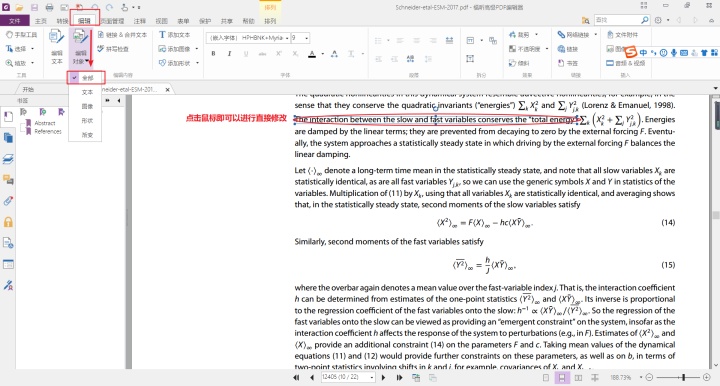The image size is (720, 386).
Task: Go to previous page button
Action: tap(312, 378)
